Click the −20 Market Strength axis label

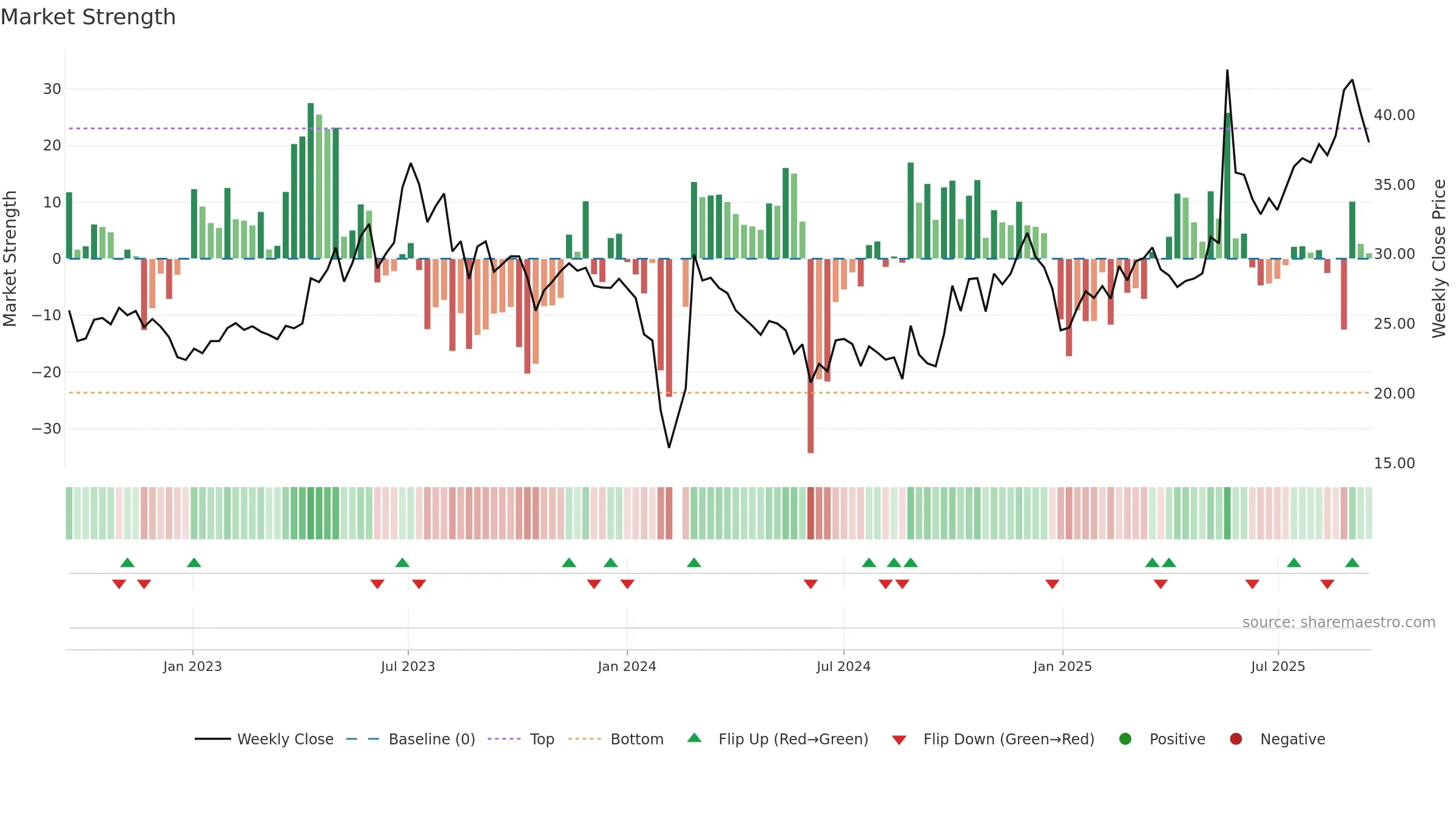coord(47,372)
